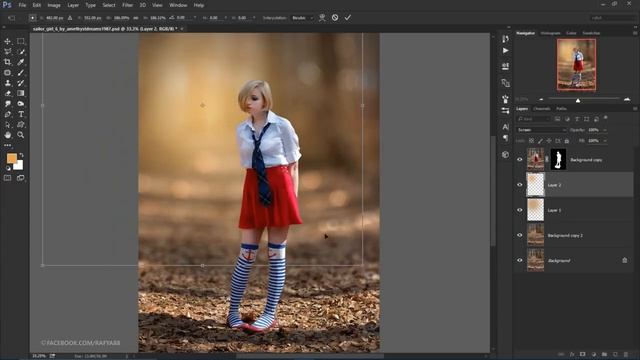Open the Filter menu

click(127, 5)
